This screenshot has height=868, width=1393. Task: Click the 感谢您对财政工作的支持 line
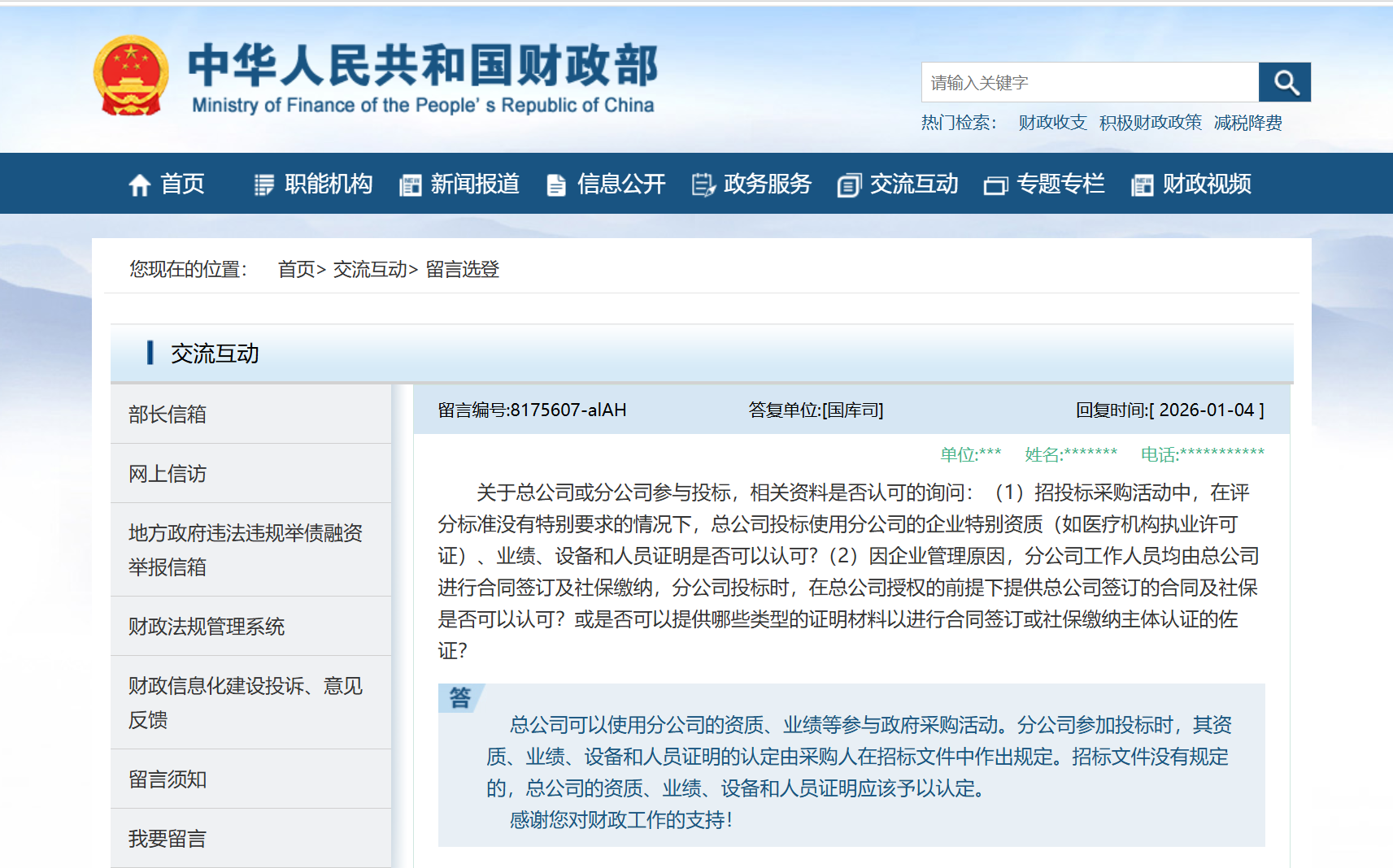click(621, 820)
